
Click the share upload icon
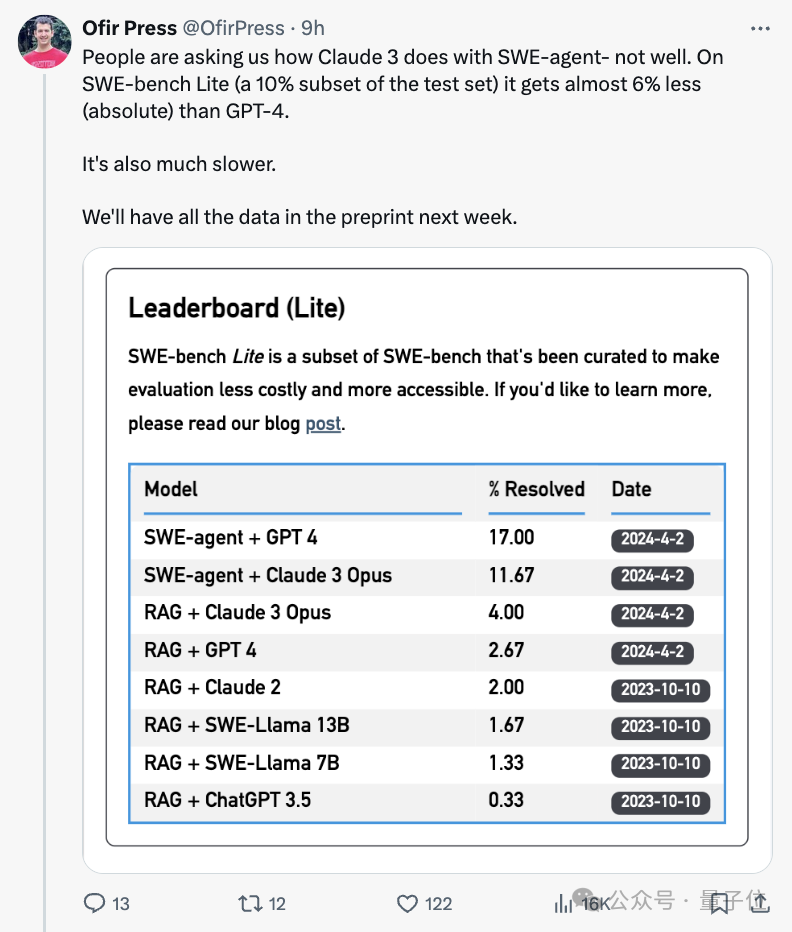tap(760, 904)
